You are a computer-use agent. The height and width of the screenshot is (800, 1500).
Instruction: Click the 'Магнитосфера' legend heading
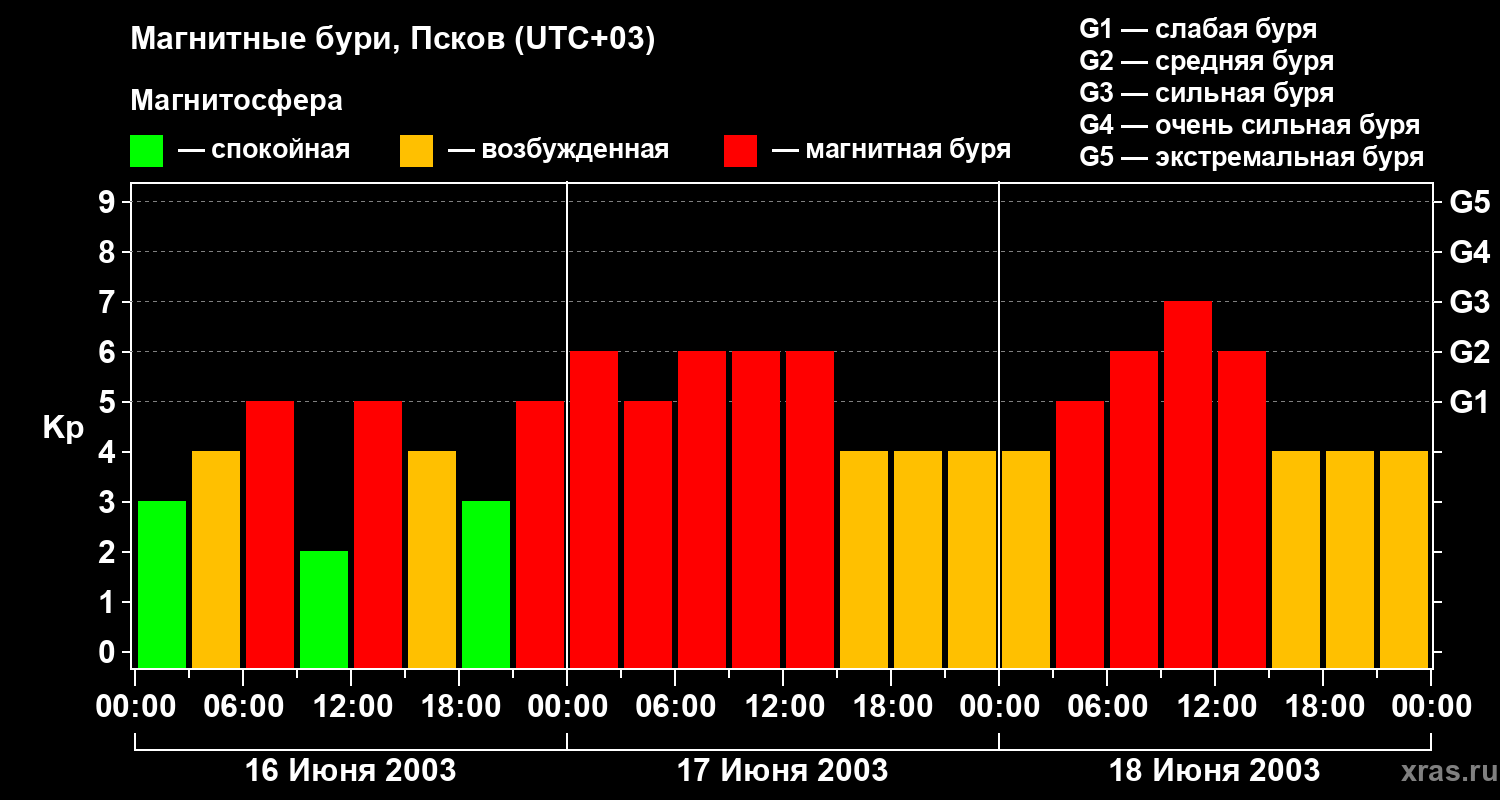pyautogui.click(x=236, y=101)
